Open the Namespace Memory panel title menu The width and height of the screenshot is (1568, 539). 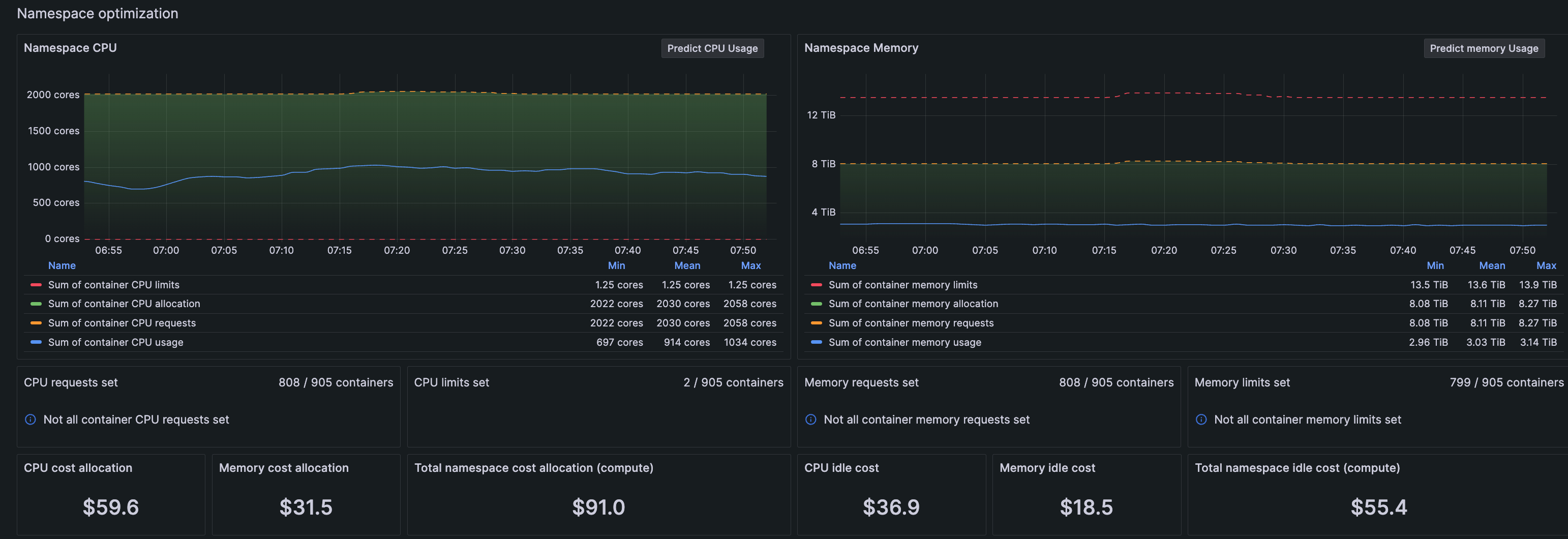861,48
